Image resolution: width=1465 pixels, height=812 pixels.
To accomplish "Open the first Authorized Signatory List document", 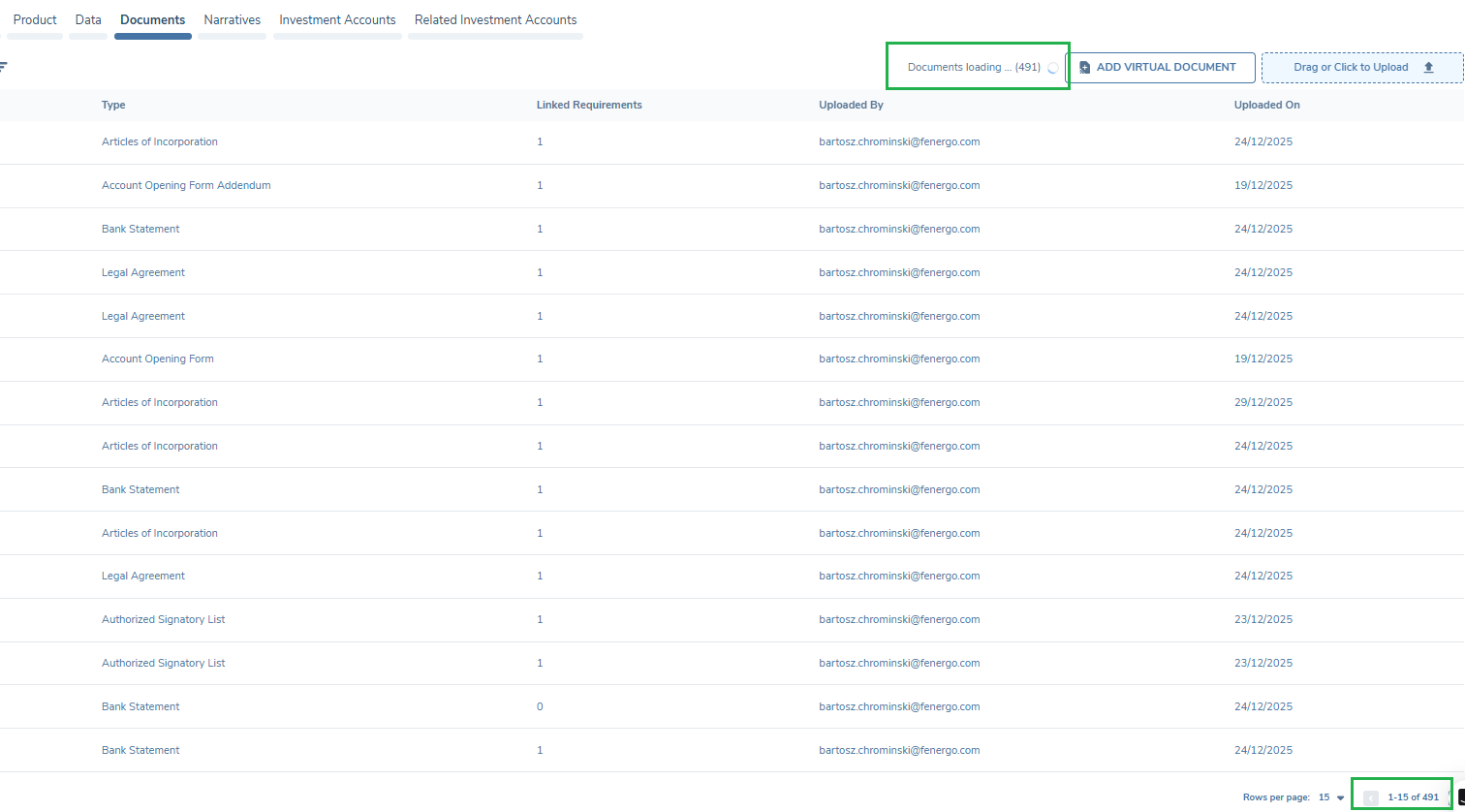I will tap(163, 619).
